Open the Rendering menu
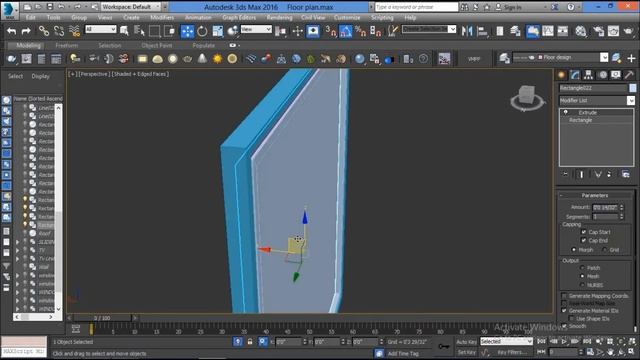The width and height of the screenshot is (640, 360). coord(279,18)
